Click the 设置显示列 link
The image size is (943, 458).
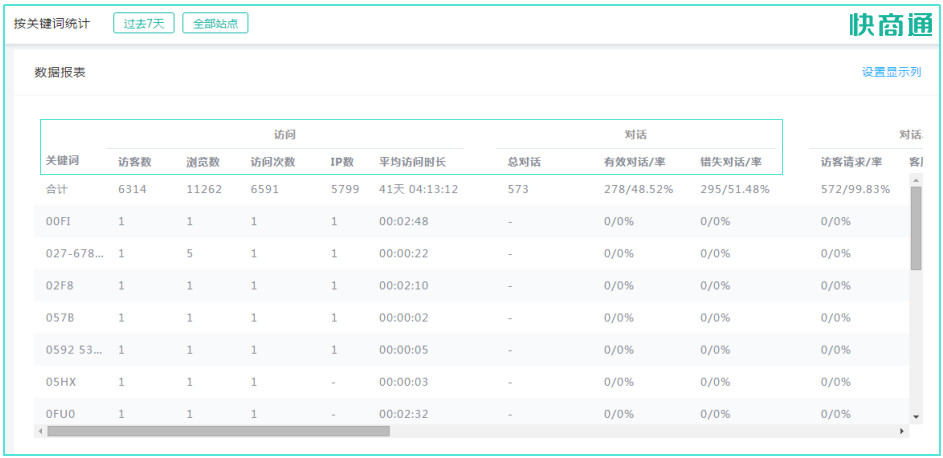pos(891,72)
